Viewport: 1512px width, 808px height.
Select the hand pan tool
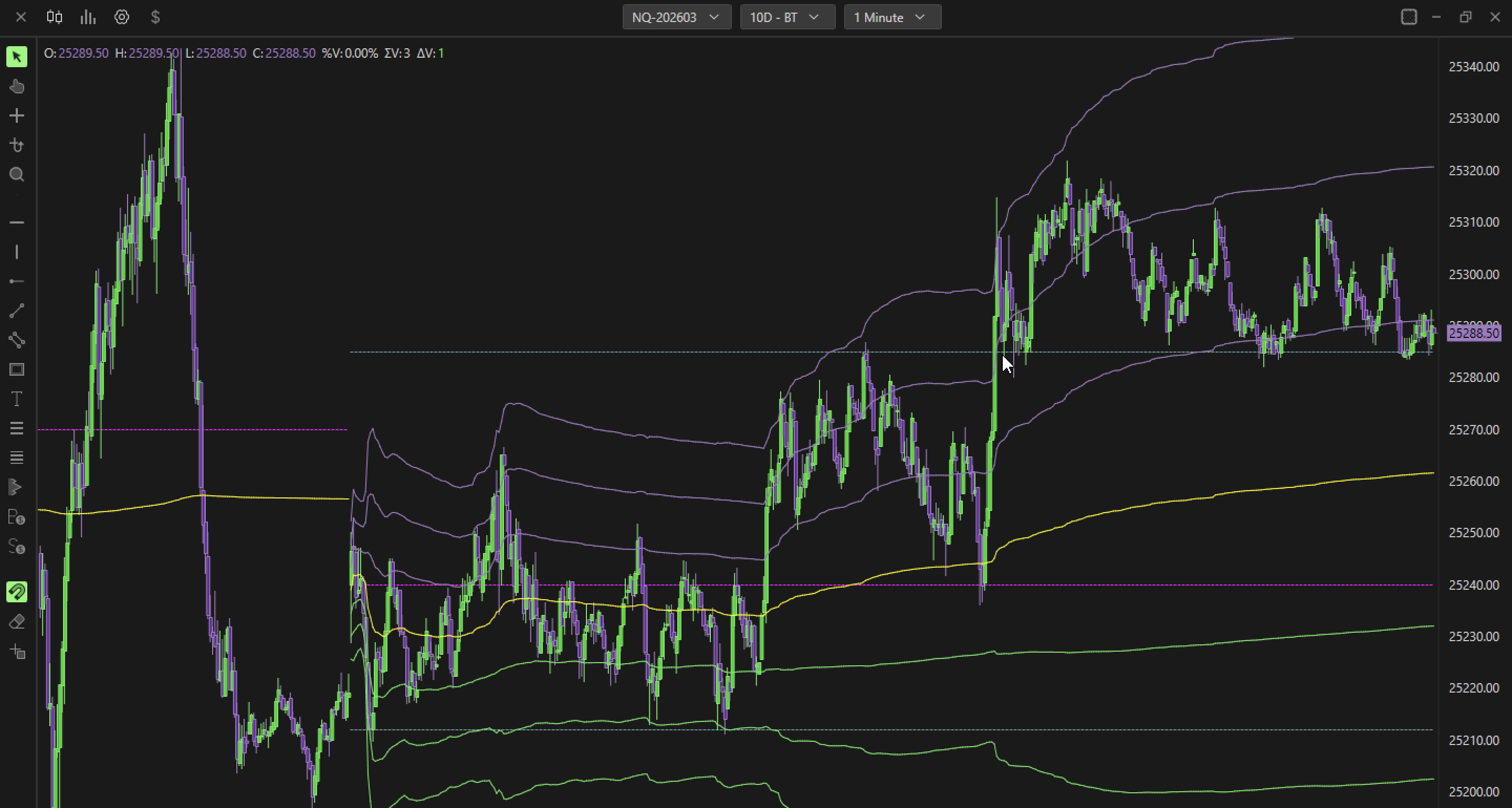(x=16, y=86)
